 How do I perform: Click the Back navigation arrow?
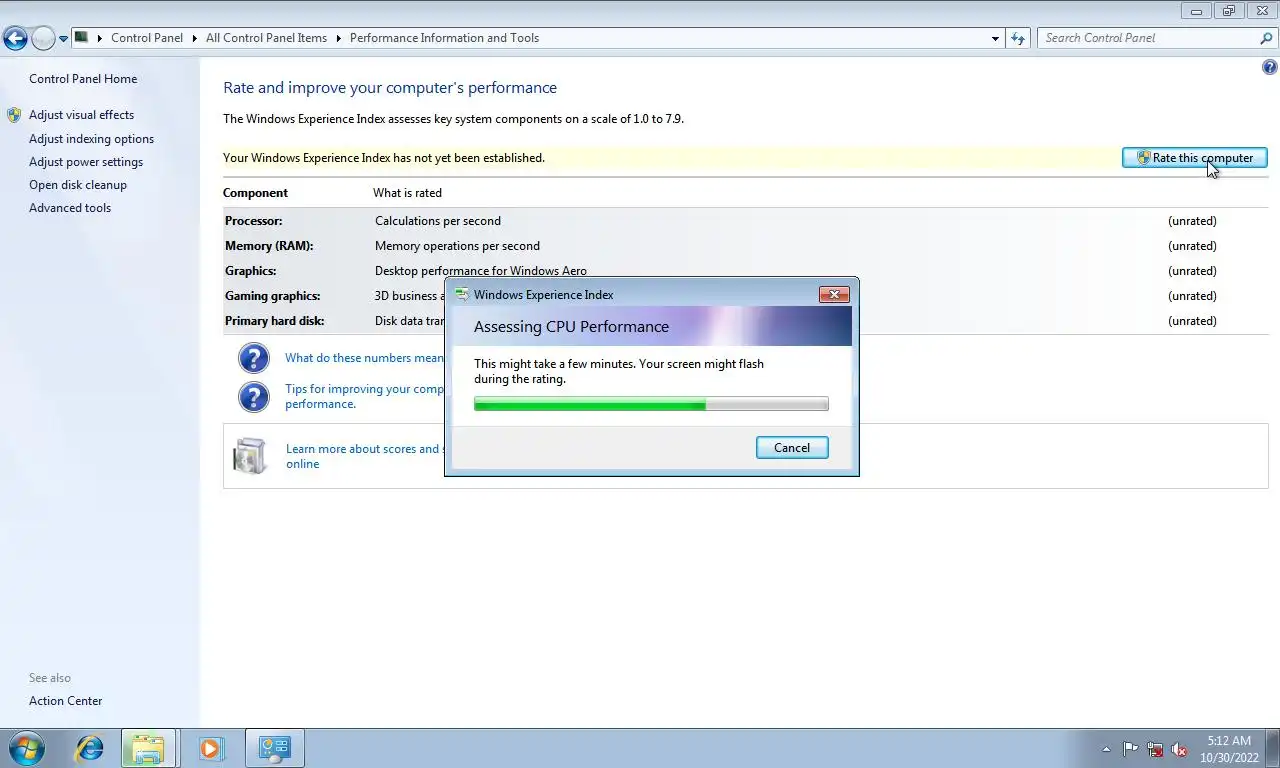[x=15, y=39]
